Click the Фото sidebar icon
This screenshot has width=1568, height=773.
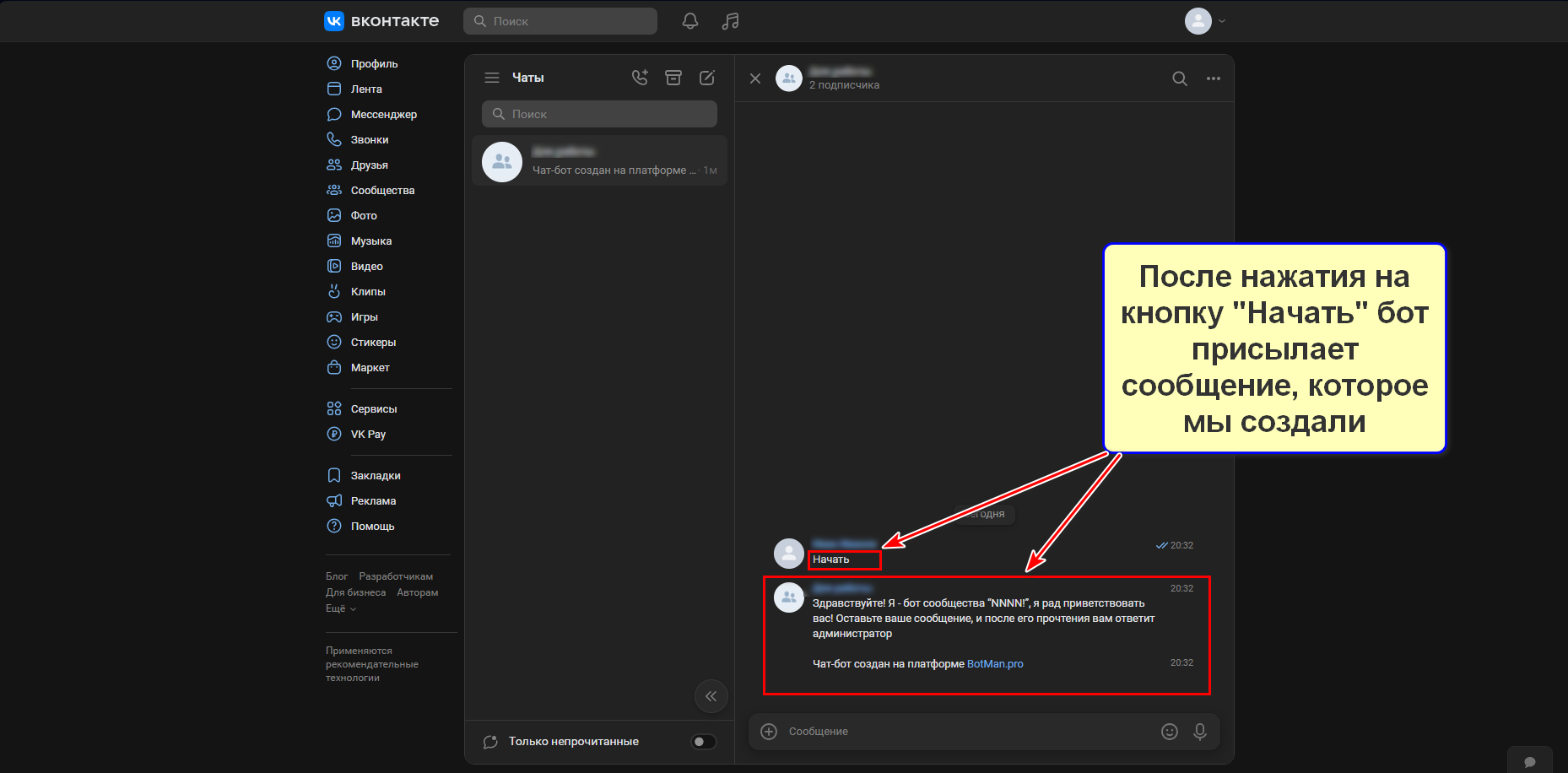click(x=334, y=215)
